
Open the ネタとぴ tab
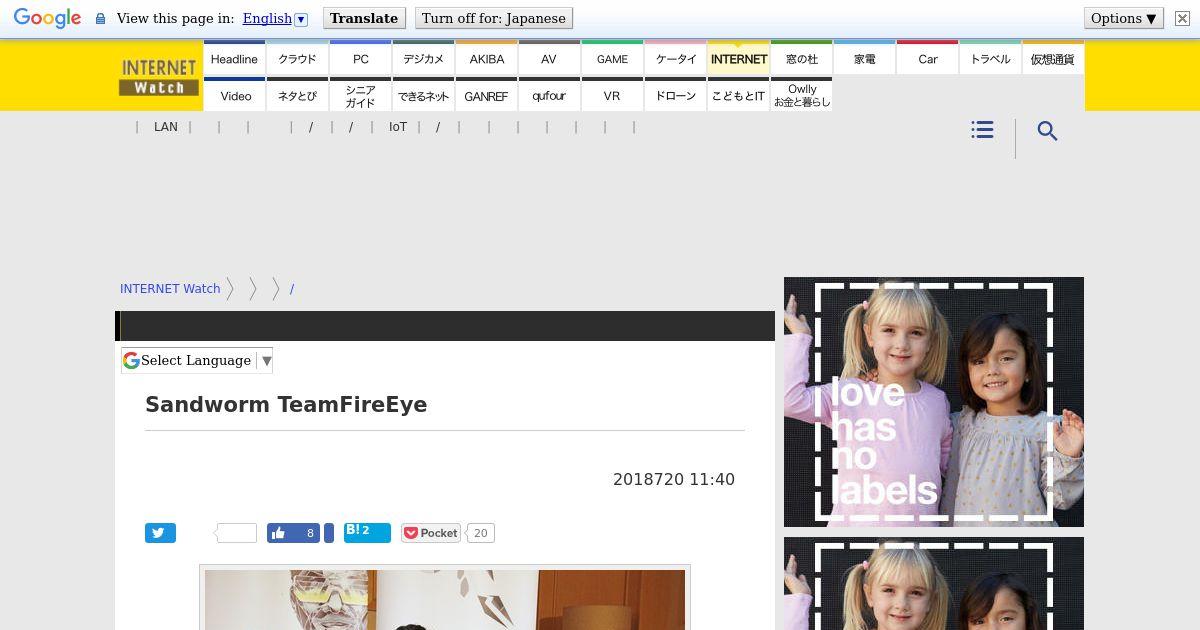pos(297,95)
